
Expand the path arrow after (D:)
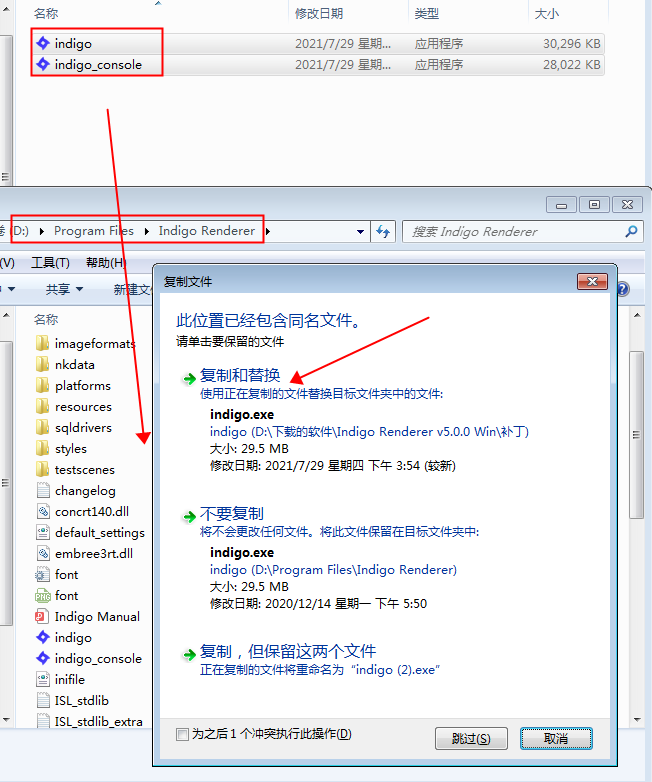[x=42, y=231]
